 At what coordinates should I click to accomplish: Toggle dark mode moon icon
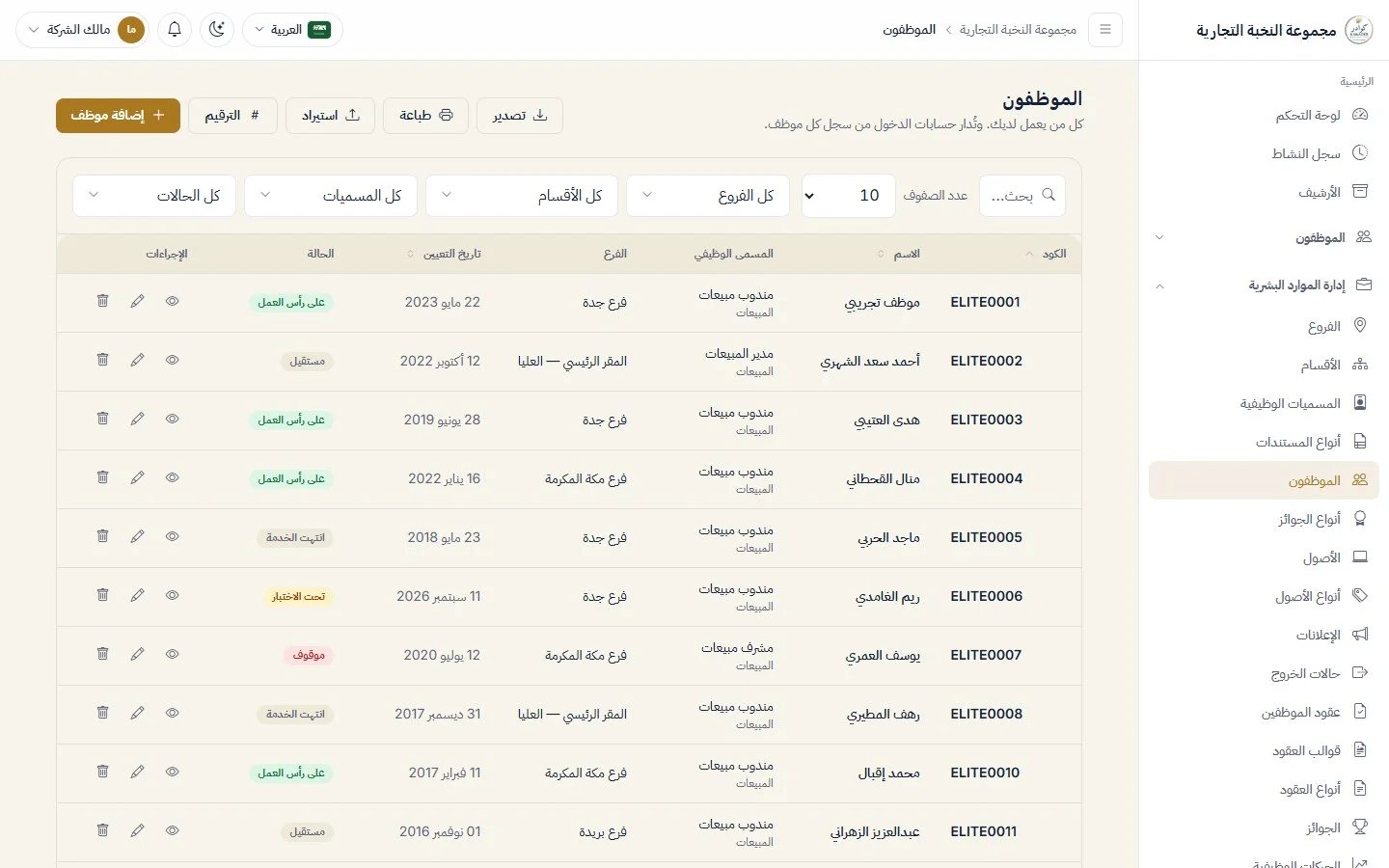pos(217,30)
